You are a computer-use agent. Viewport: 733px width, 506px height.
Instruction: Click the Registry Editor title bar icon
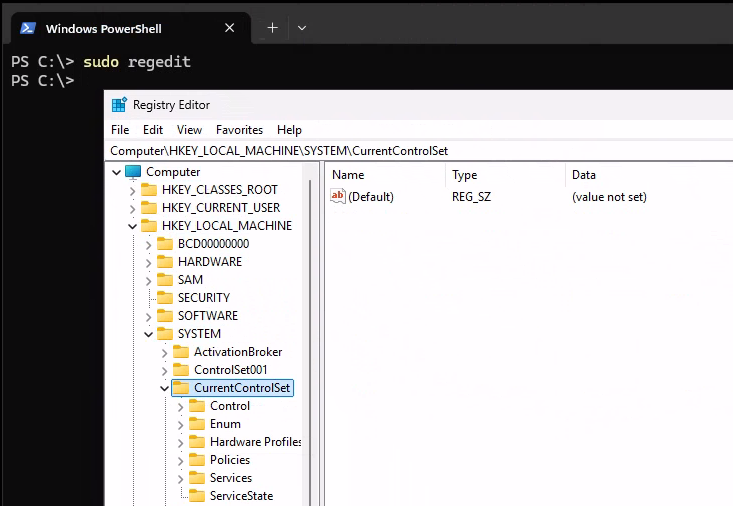coord(119,105)
